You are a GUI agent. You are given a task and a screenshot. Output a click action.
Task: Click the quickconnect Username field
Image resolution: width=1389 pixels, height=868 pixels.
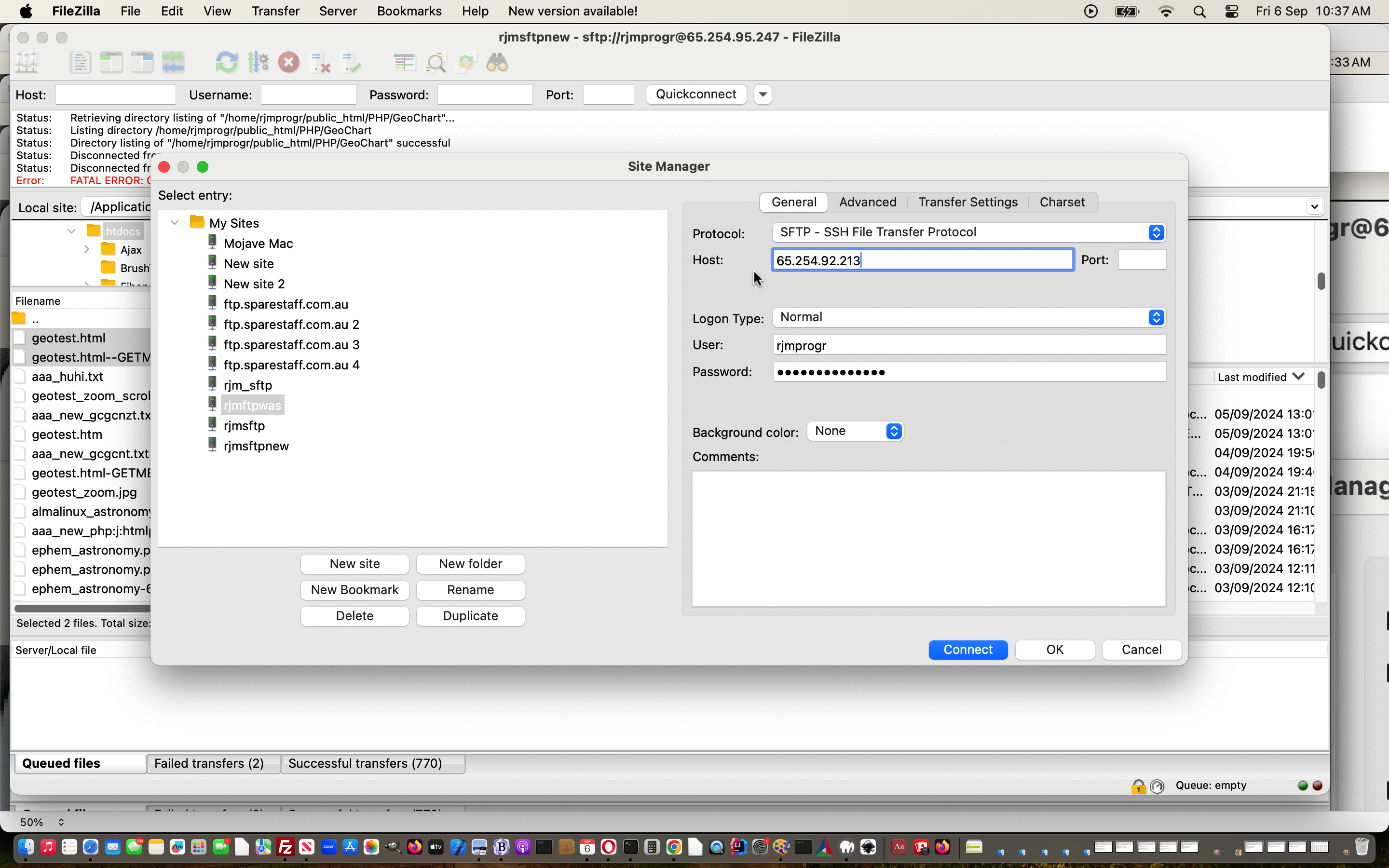[x=308, y=95]
